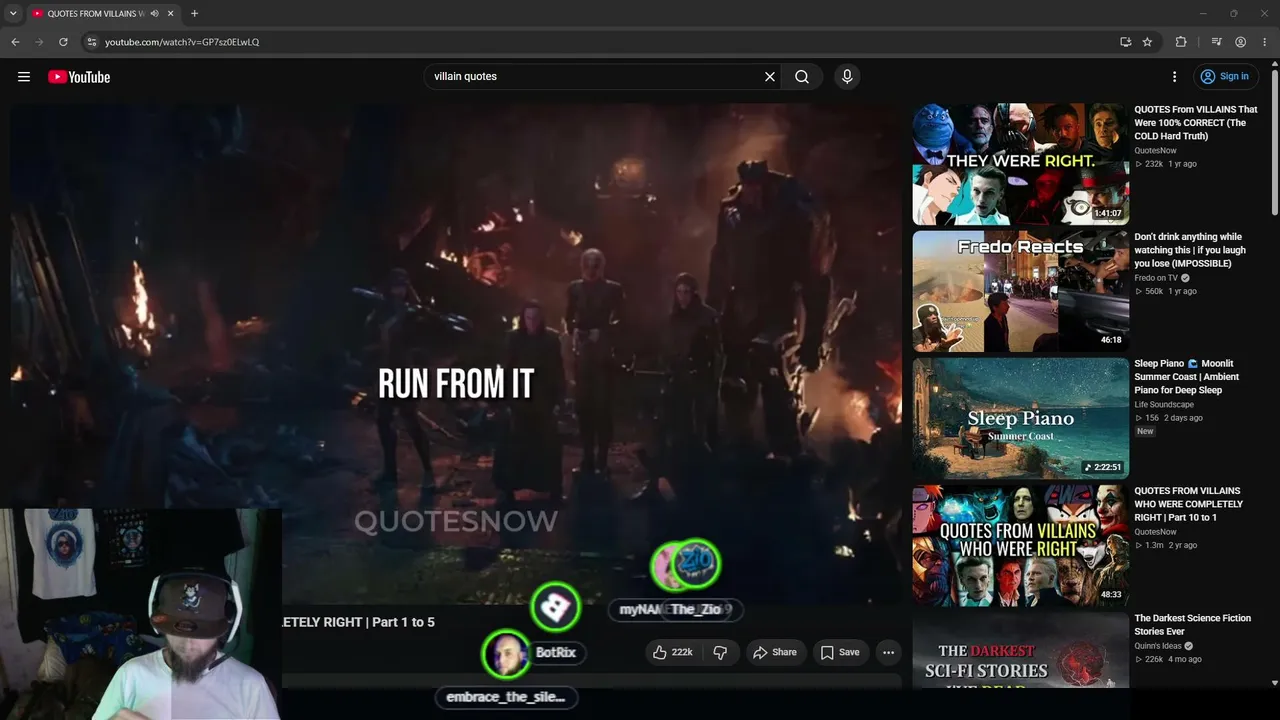
Task: Open the Darkest Sci-Fi Stories thumbnail
Action: tap(1020, 650)
